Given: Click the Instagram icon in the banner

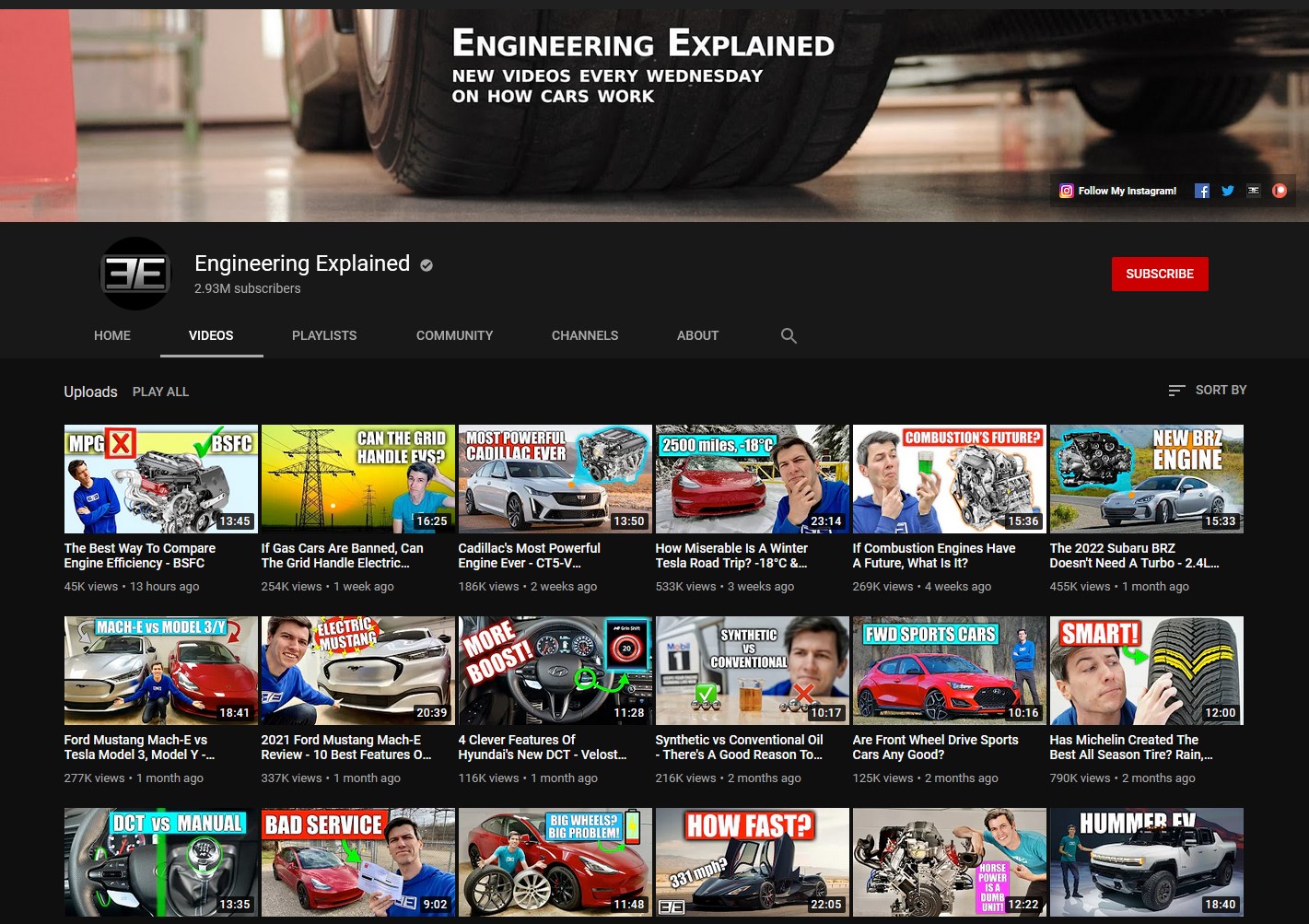Looking at the screenshot, I should coord(1066,191).
